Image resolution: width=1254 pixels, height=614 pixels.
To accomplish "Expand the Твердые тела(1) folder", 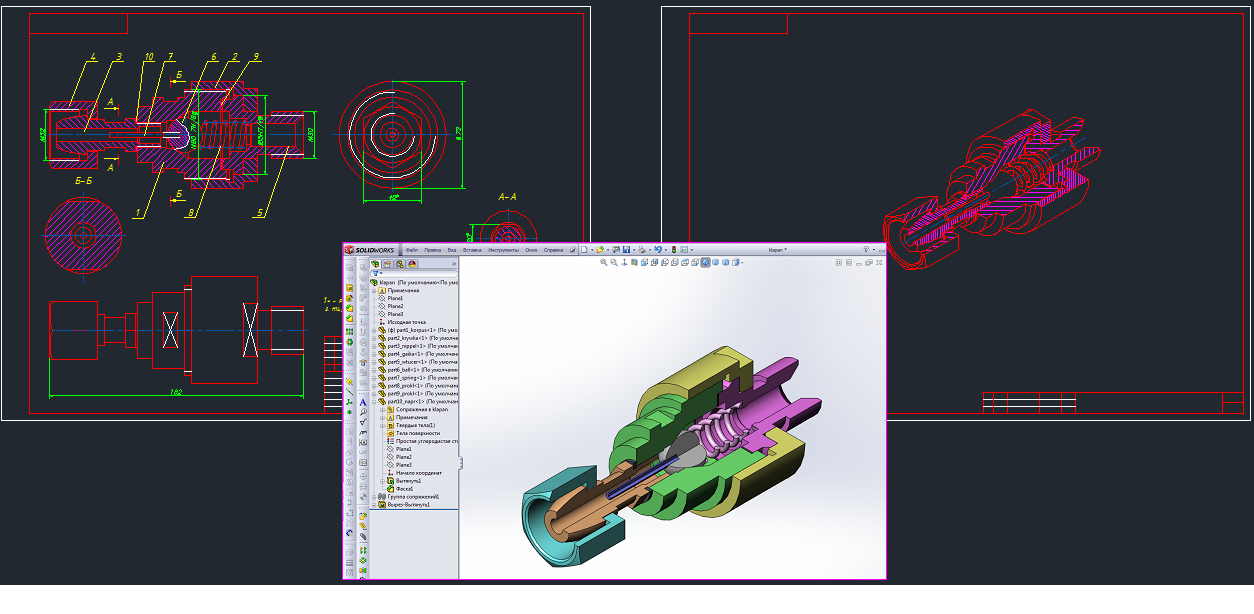I will point(382,425).
